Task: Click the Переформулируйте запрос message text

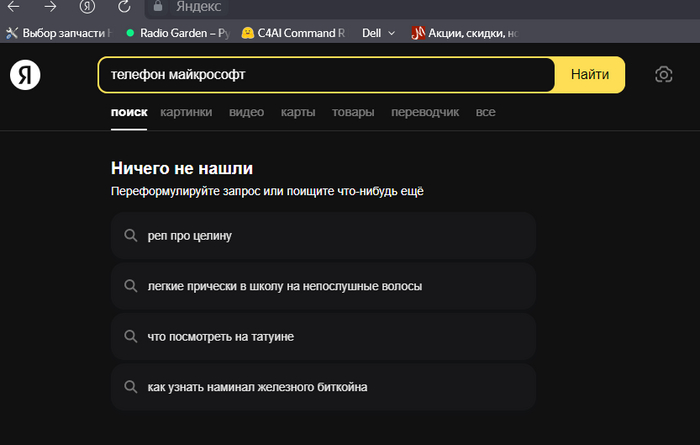Action: [267, 191]
